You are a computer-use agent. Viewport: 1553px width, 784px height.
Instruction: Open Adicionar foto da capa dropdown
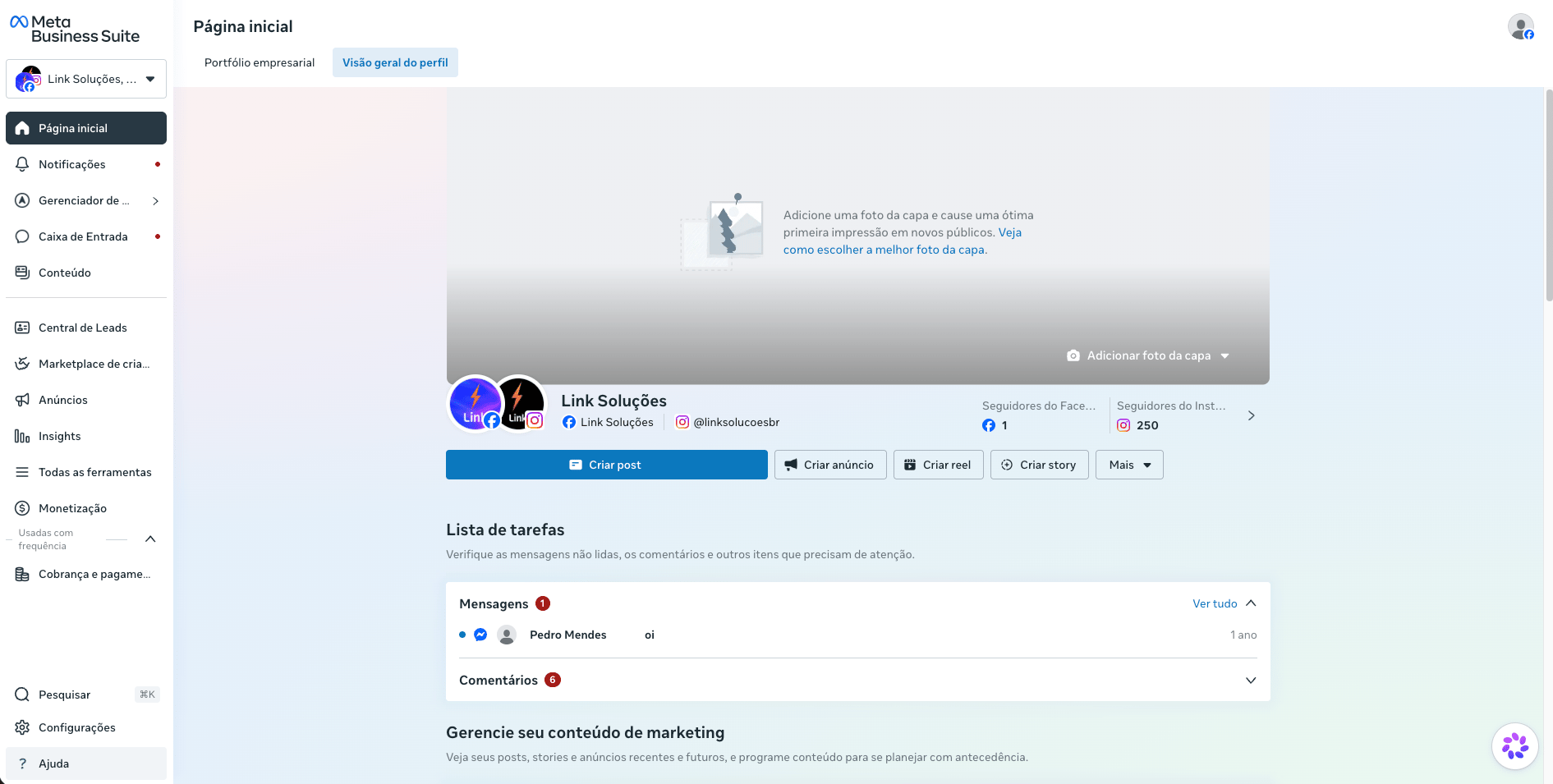point(1148,355)
